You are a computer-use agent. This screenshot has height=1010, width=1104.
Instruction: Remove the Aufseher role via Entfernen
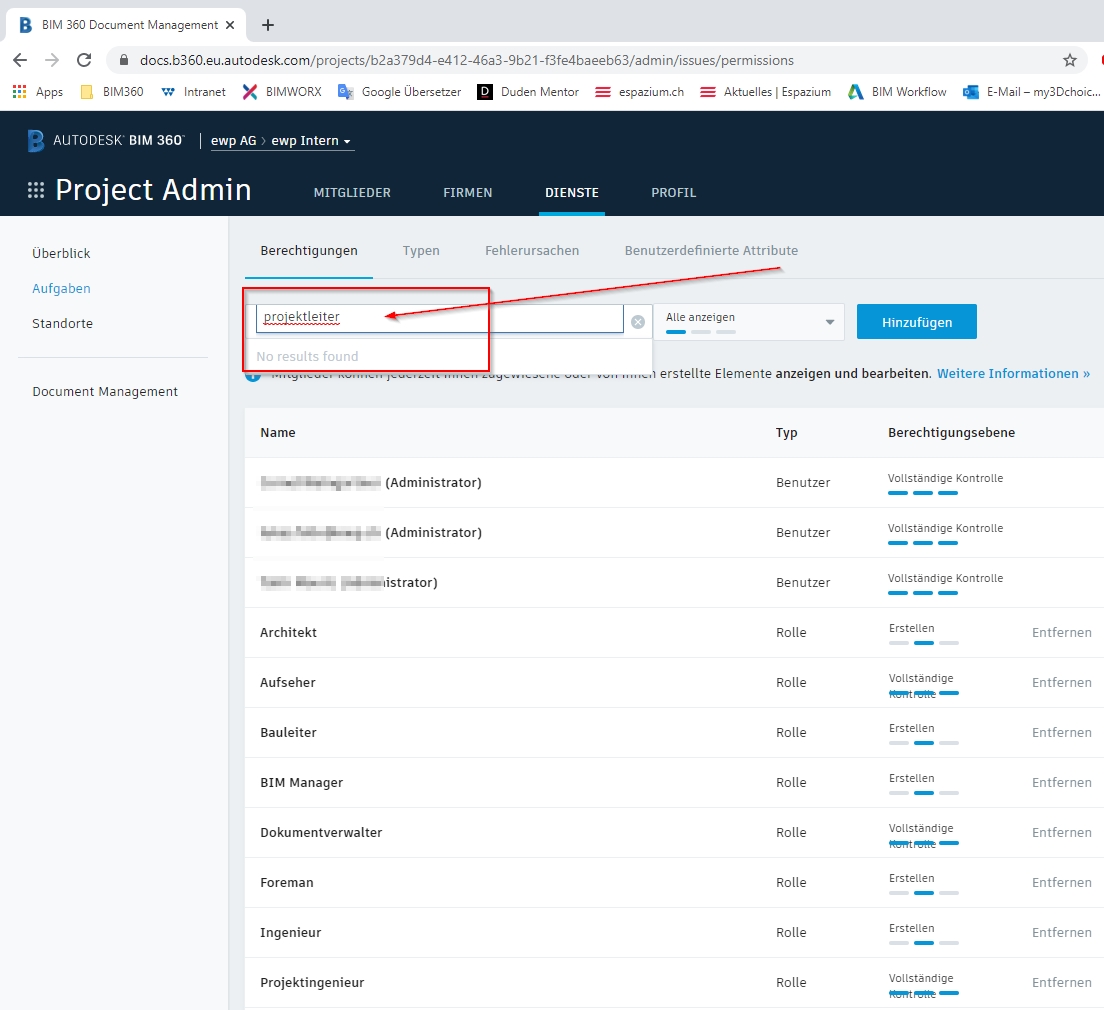click(1062, 682)
